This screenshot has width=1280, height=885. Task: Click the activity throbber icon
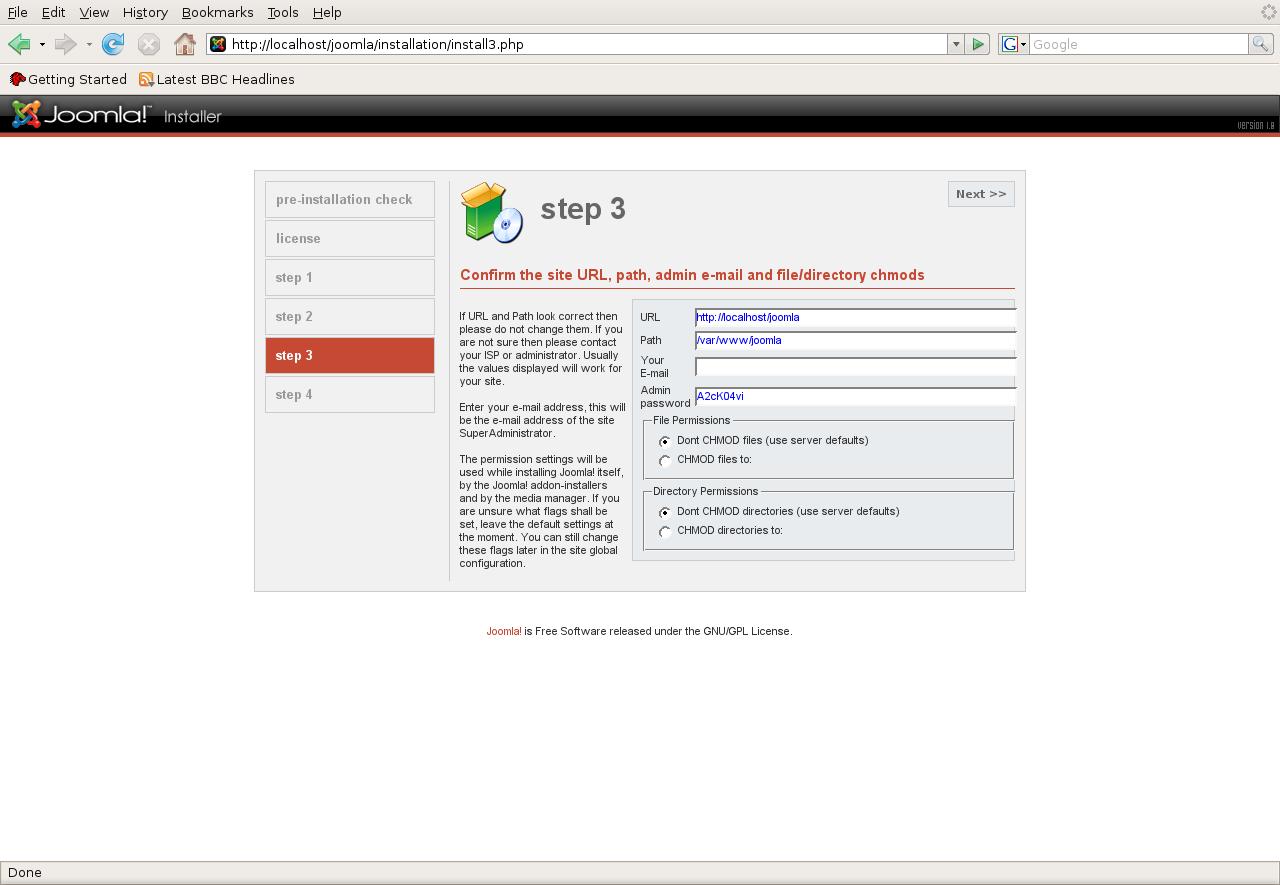1268,12
